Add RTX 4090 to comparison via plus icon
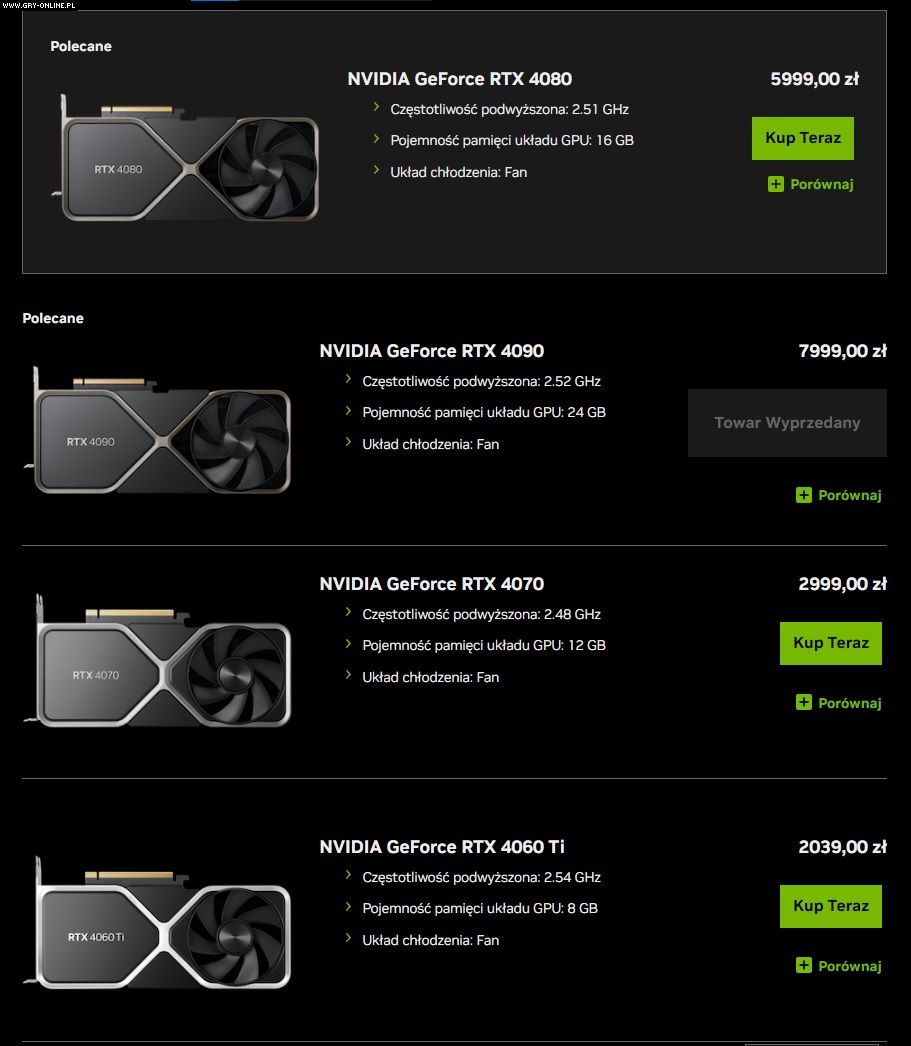The image size is (911, 1046). tap(804, 495)
